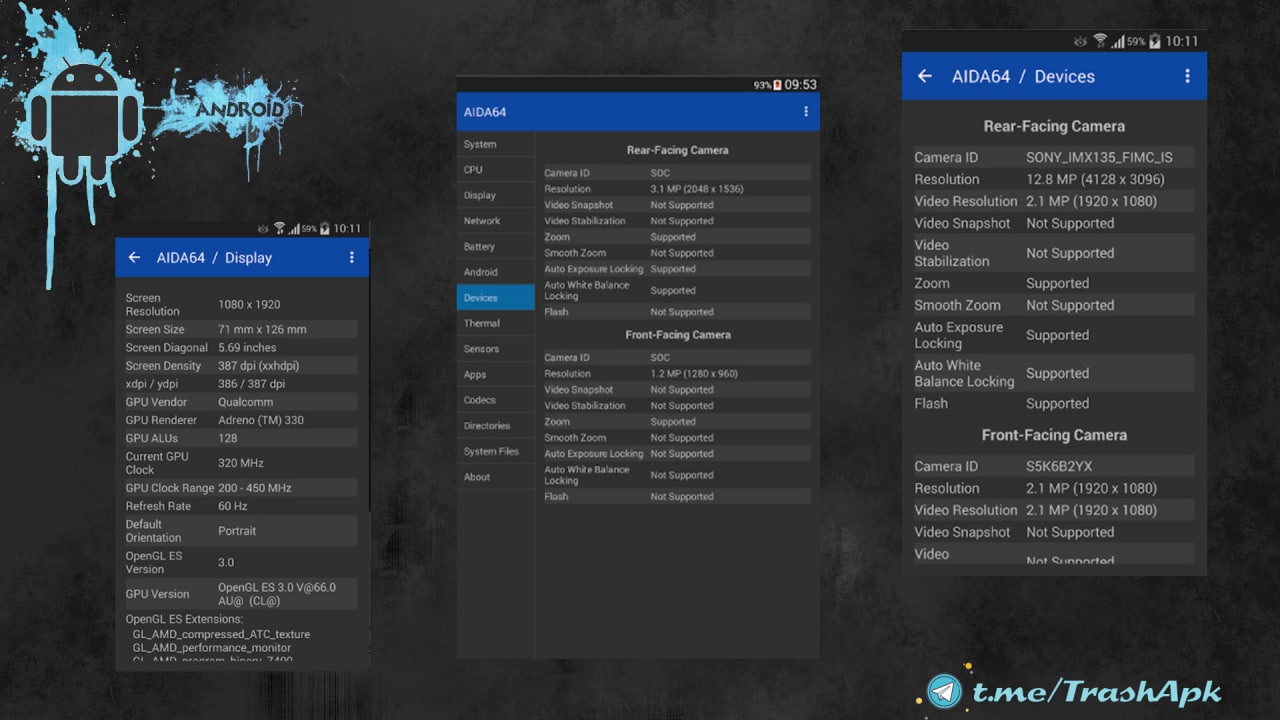The image size is (1280, 720).
Task: Tap the battery icon beside the 09:53 clock
Action: tap(777, 85)
